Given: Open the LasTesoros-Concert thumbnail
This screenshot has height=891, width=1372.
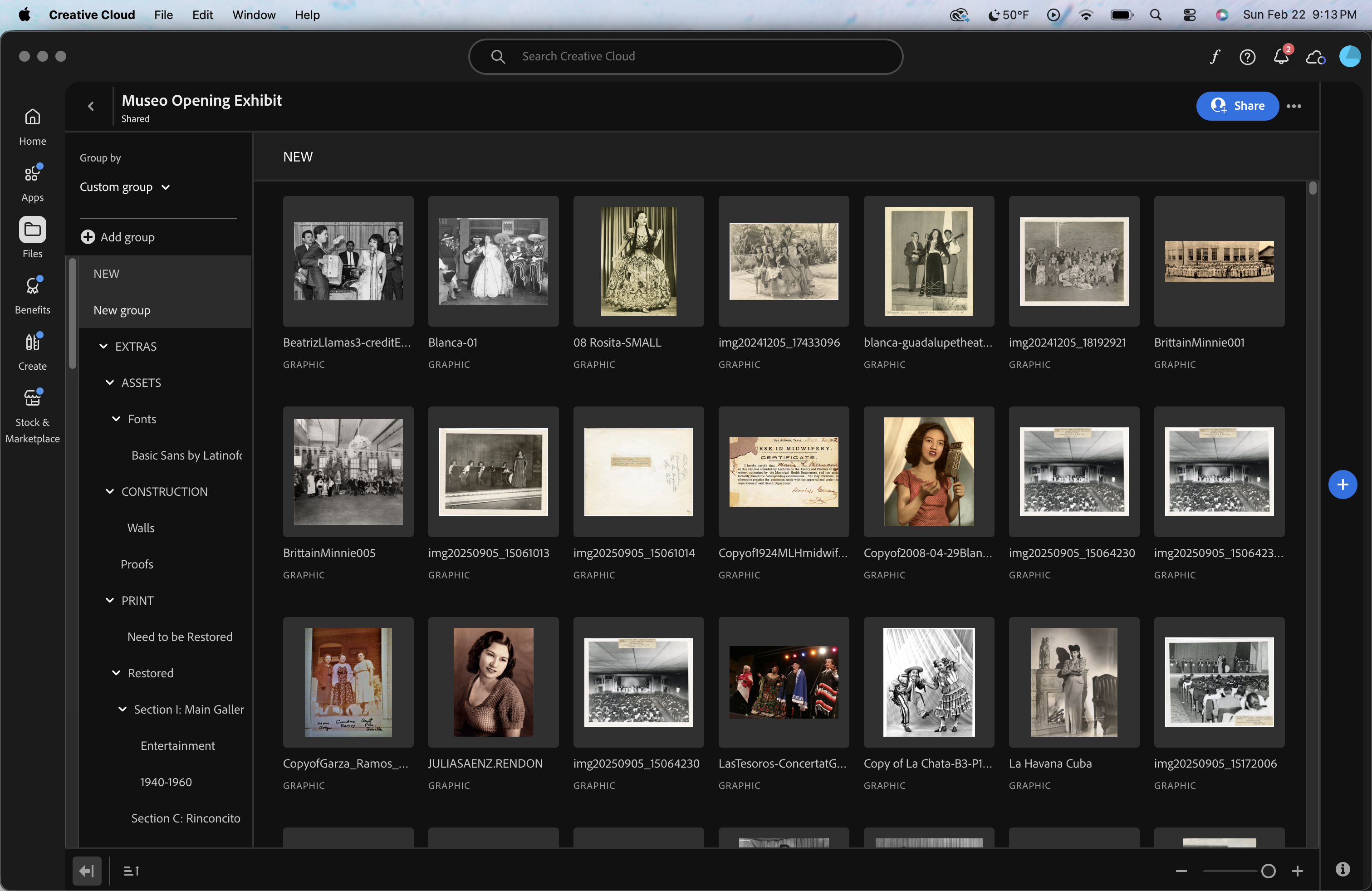Looking at the screenshot, I should pyautogui.click(x=784, y=682).
